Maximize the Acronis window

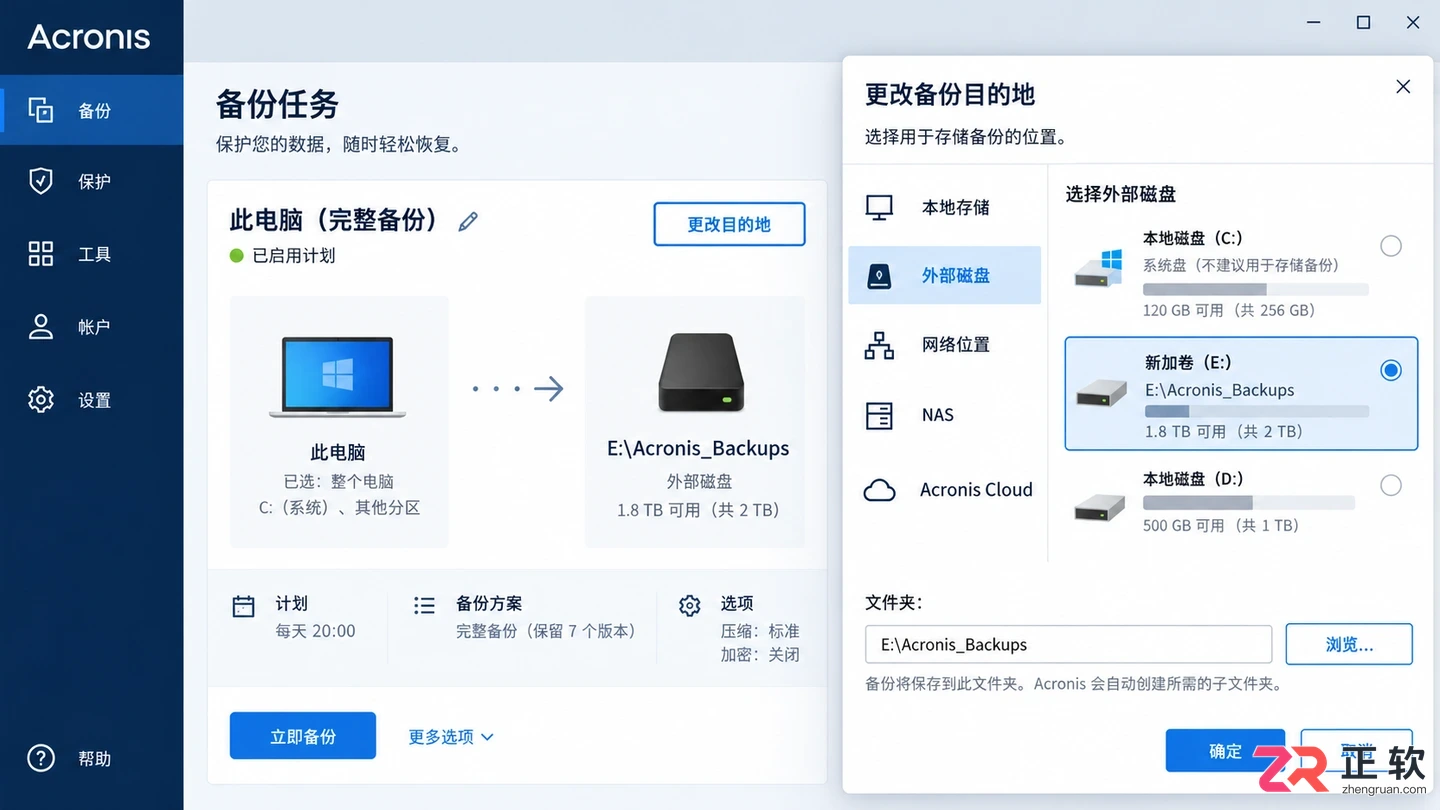click(1363, 22)
